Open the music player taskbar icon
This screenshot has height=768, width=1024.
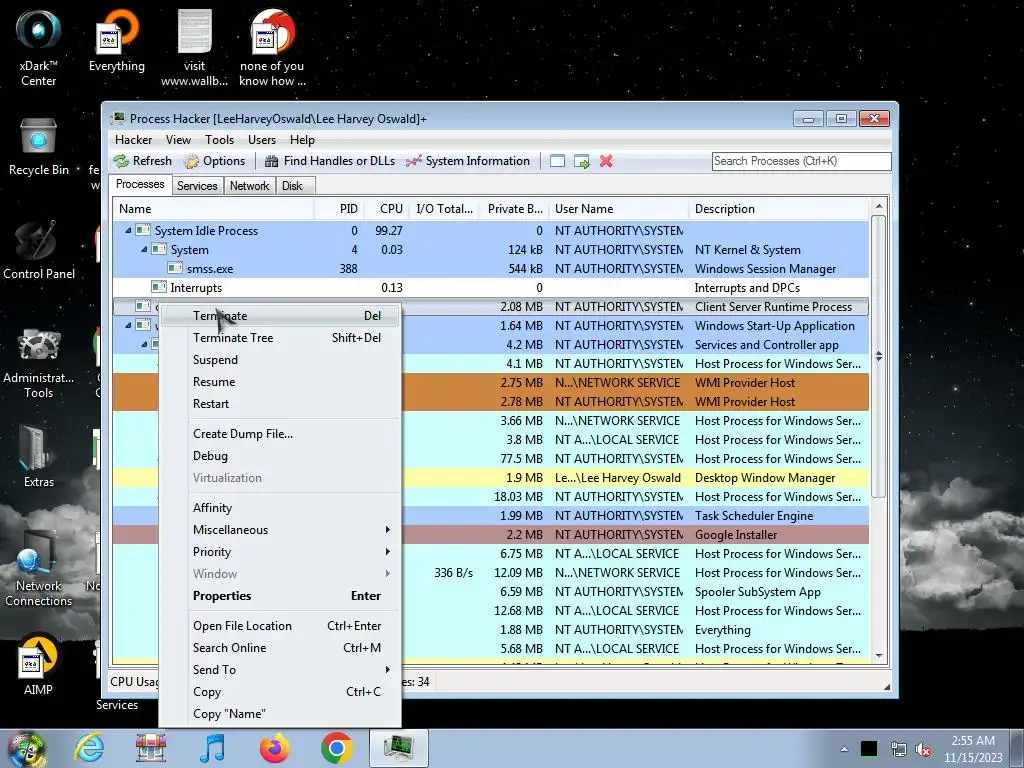click(x=212, y=748)
